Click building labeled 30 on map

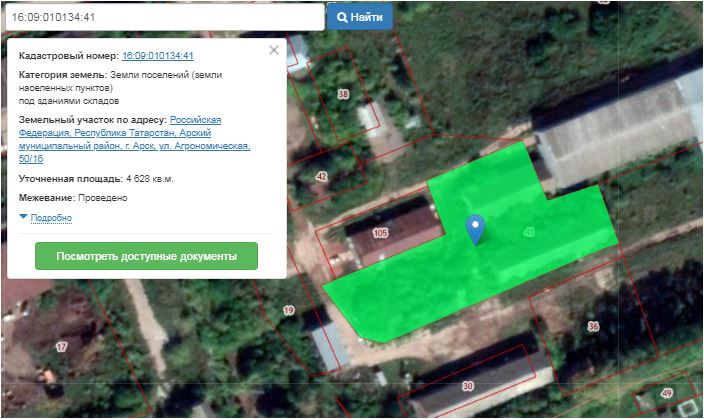(x=467, y=386)
